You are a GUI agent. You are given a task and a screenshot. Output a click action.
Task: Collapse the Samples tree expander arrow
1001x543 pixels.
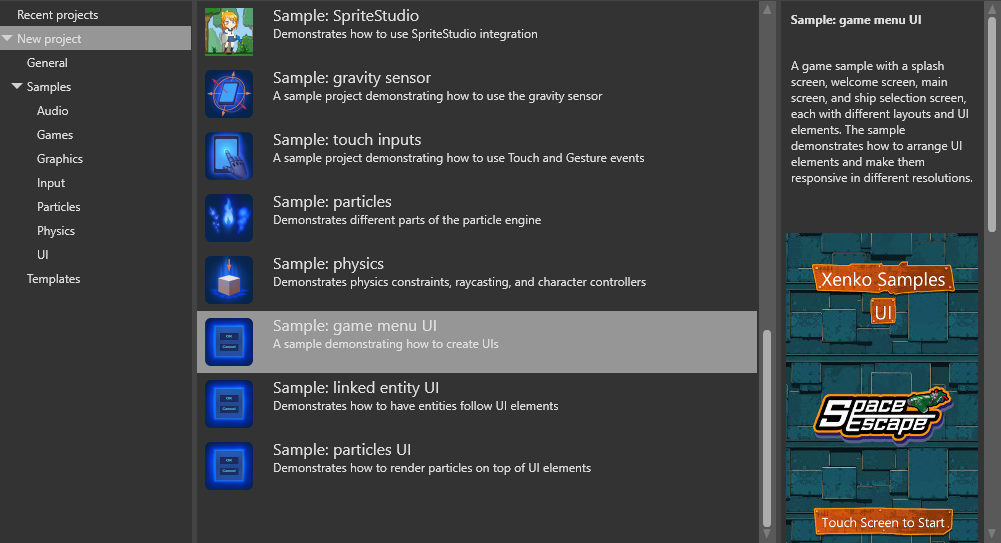tap(17, 87)
